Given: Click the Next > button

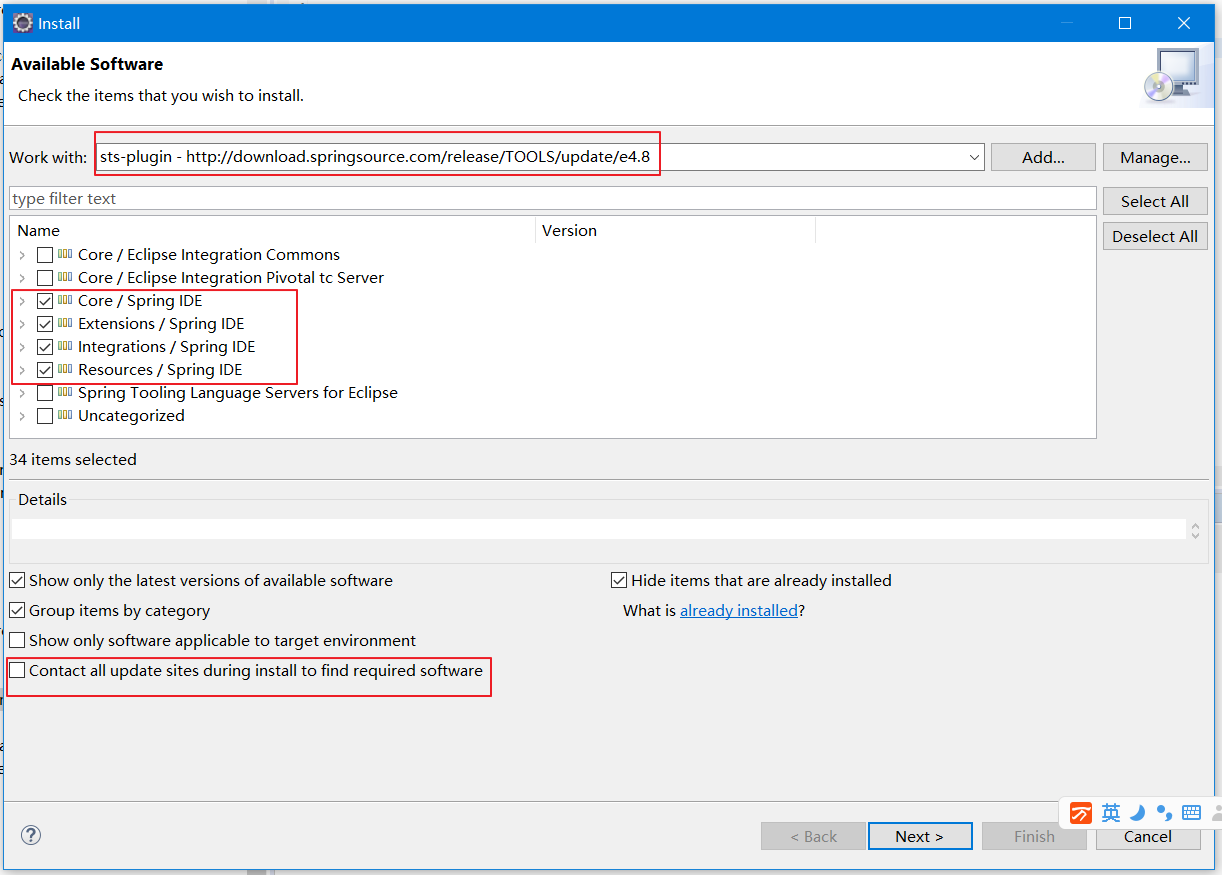Looking at the screenshot, I should 920,836.
